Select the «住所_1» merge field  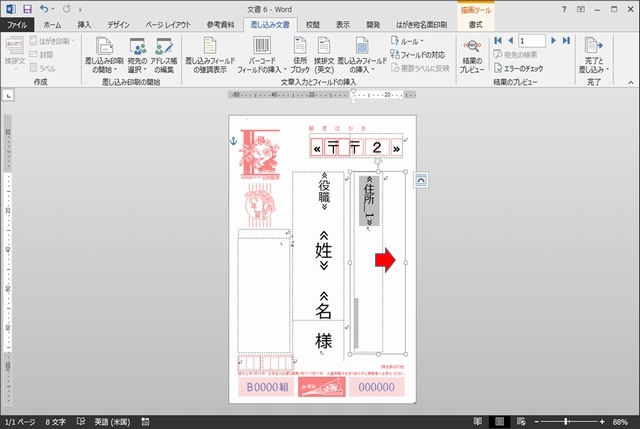point(369,201)
